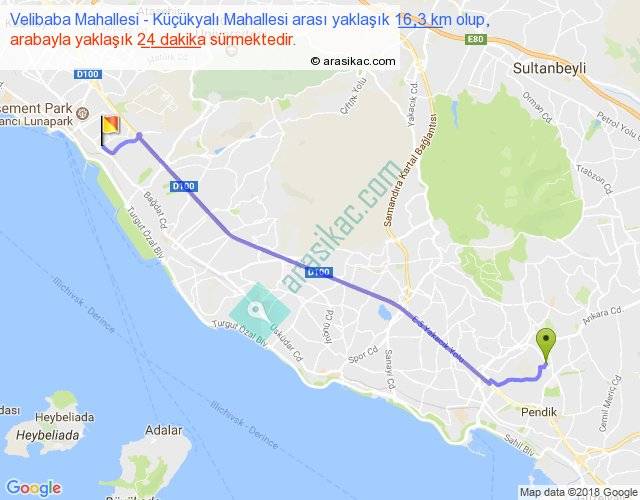Click the Map data ©2018 Google notice
640x500 pixels.
[578, 492]
